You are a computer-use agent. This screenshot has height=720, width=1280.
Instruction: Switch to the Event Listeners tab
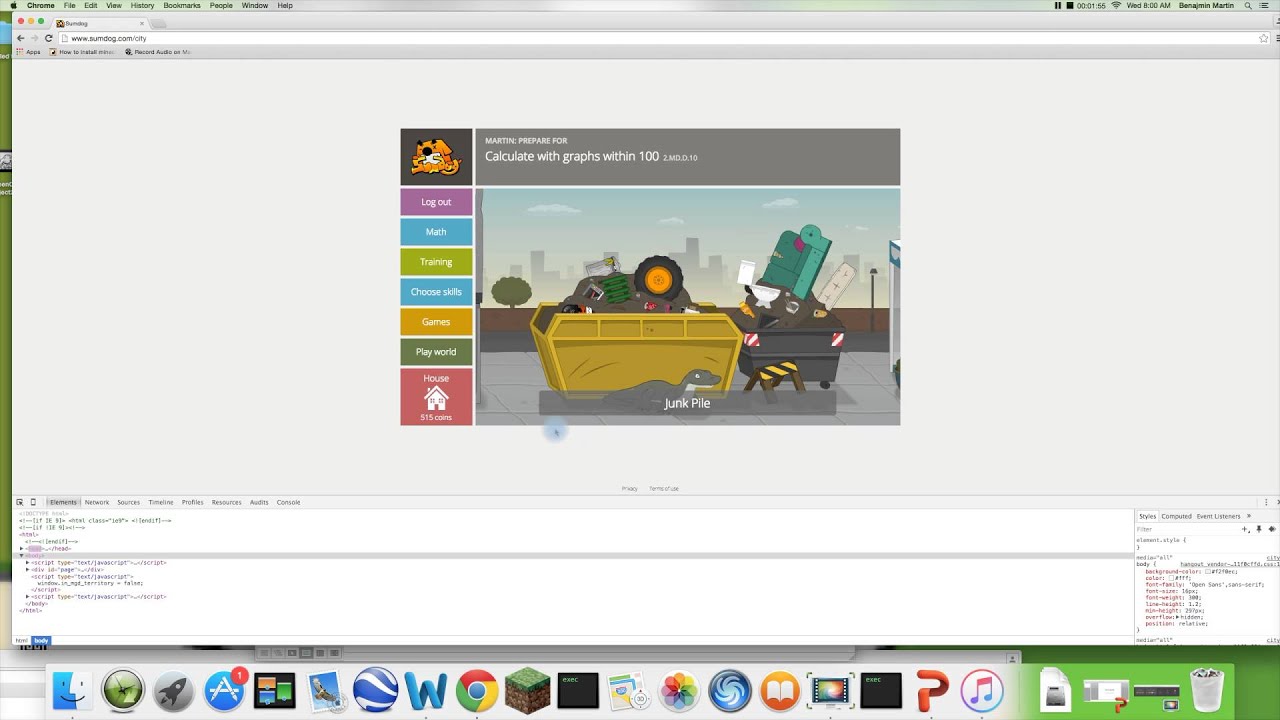click(x=1218, y=516)
